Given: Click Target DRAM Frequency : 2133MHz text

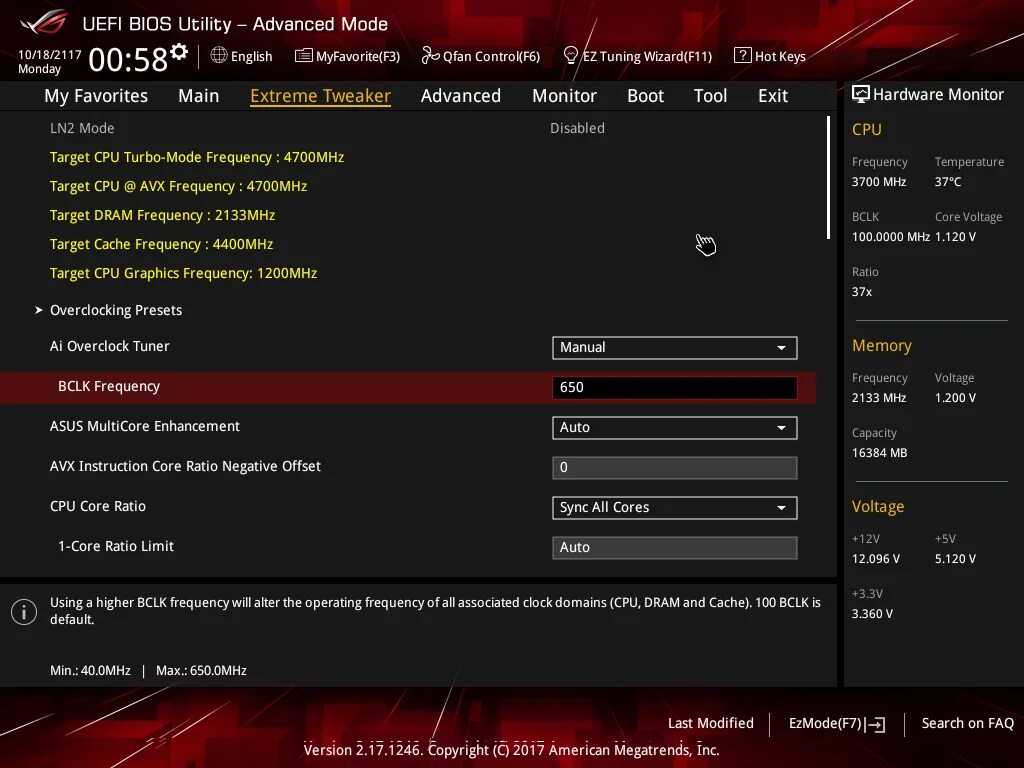Looking at the screenshot, I should point(163,216).
